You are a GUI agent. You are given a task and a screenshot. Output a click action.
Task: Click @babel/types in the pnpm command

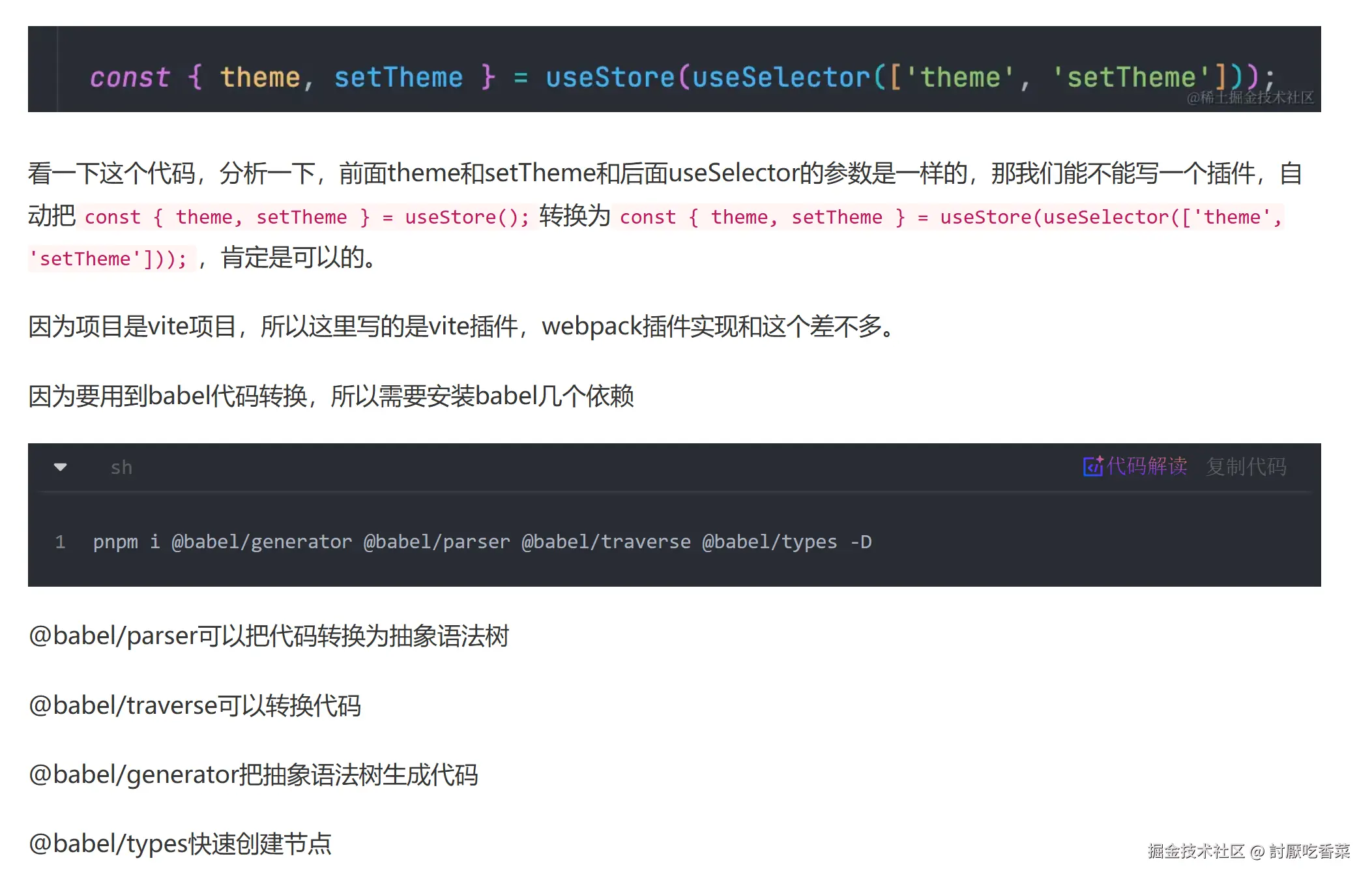(769, 542)
